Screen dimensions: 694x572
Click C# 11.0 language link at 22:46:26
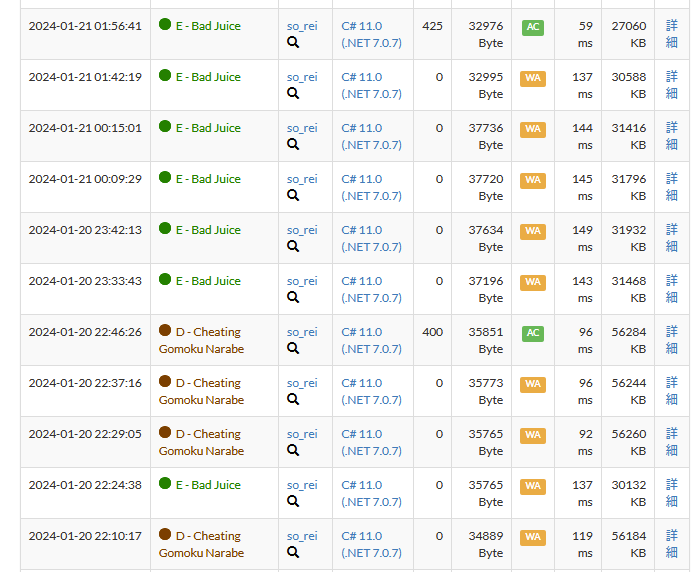[371, 340]
